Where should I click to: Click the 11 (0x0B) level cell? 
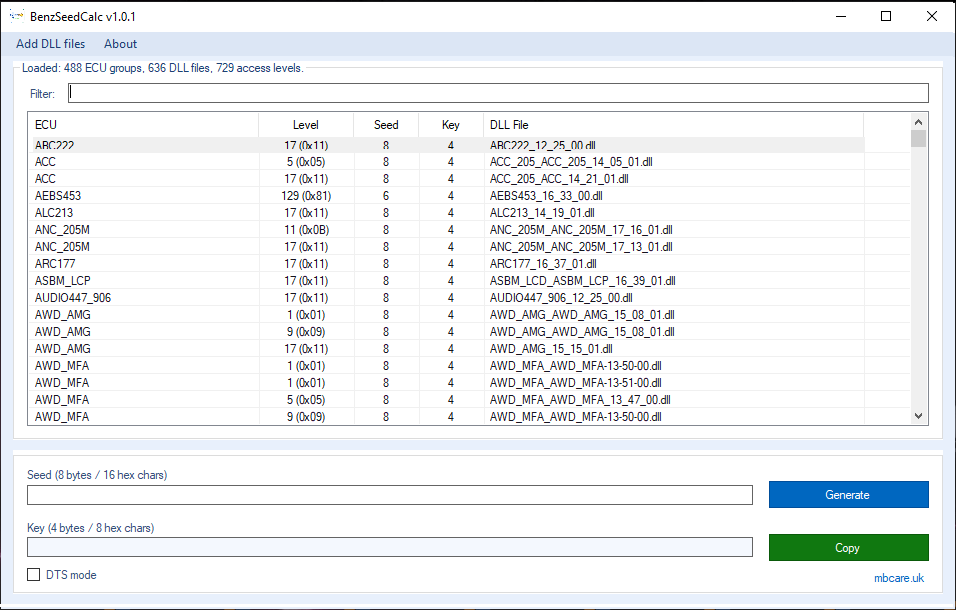[x=306, y=230]
